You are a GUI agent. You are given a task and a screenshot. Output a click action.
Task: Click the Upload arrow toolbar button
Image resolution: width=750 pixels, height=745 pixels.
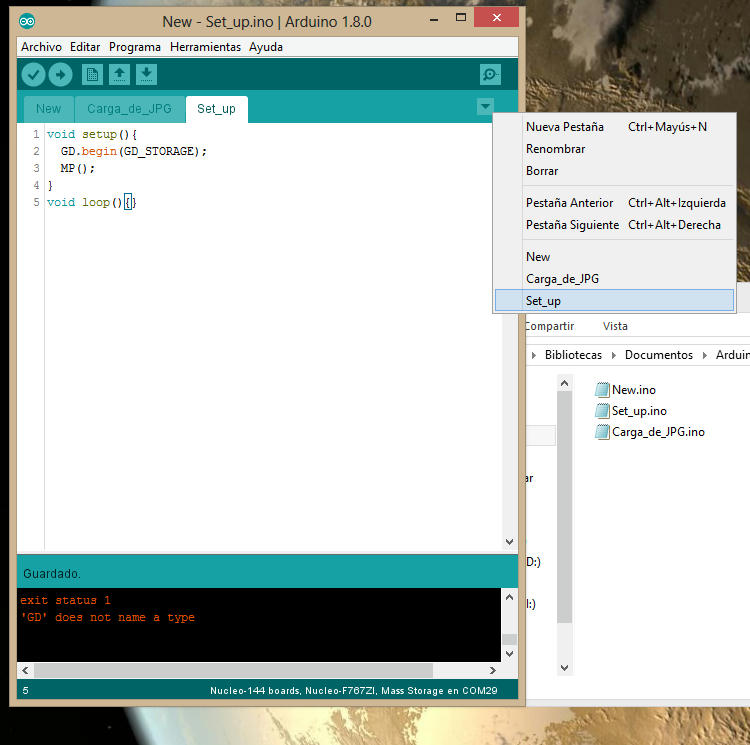click(60, 75)
